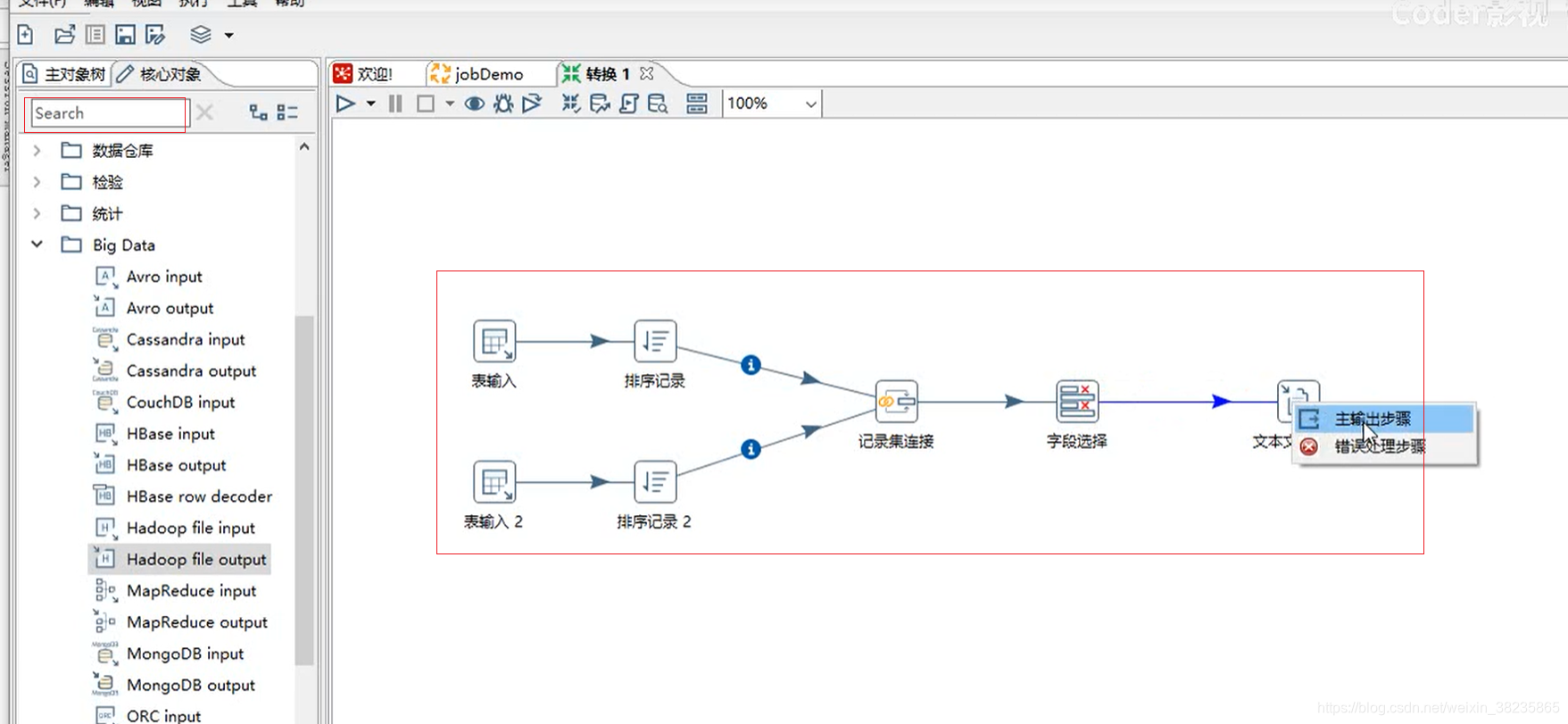1568x724 pixels.
Task: Choose 主输出步骤 from the context menu
Action: pyautogui.click(x=1385, y=419)
